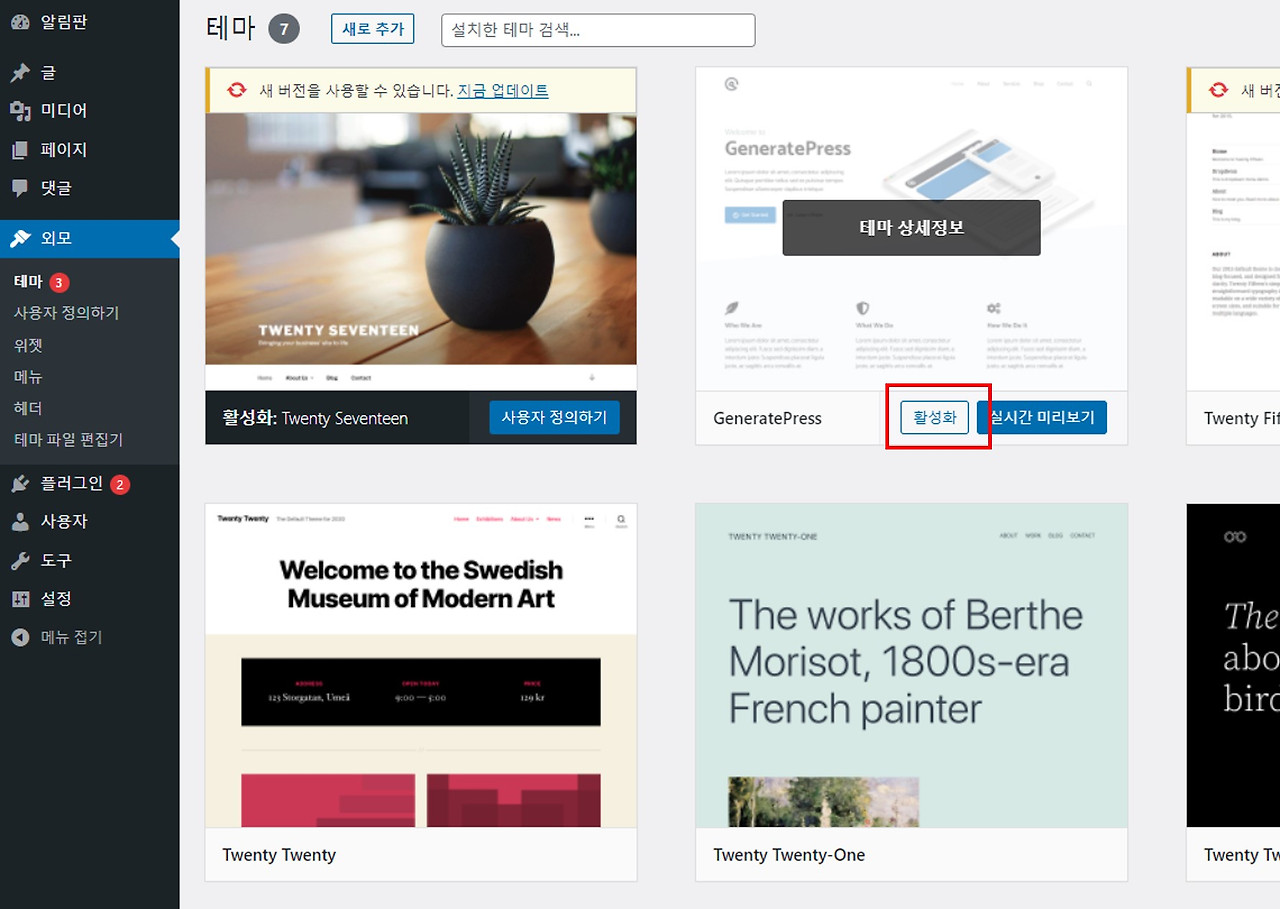
Task: Activate GeneratePress with 활성화 button
Action: (x=935, y=418)
